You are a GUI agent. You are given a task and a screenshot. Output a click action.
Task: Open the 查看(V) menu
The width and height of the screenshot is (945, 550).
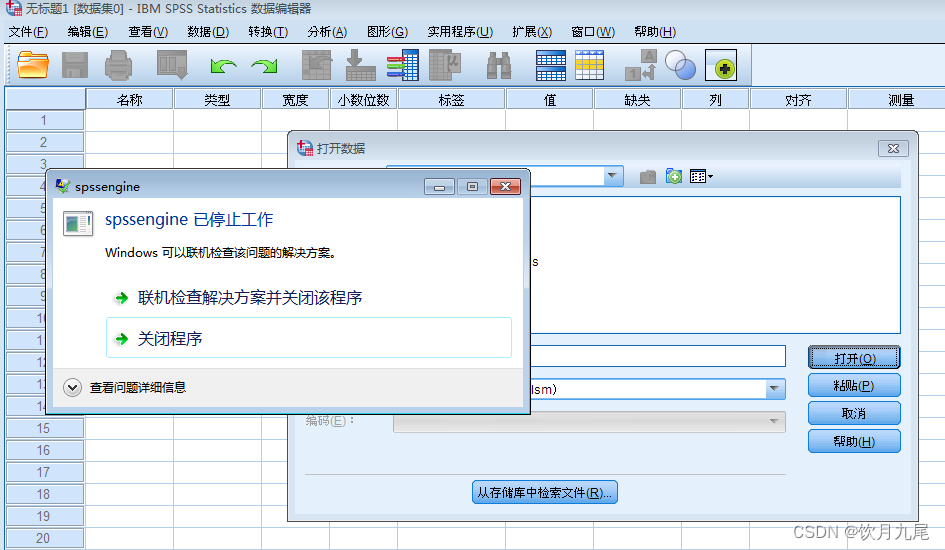(x=148, y=31)
